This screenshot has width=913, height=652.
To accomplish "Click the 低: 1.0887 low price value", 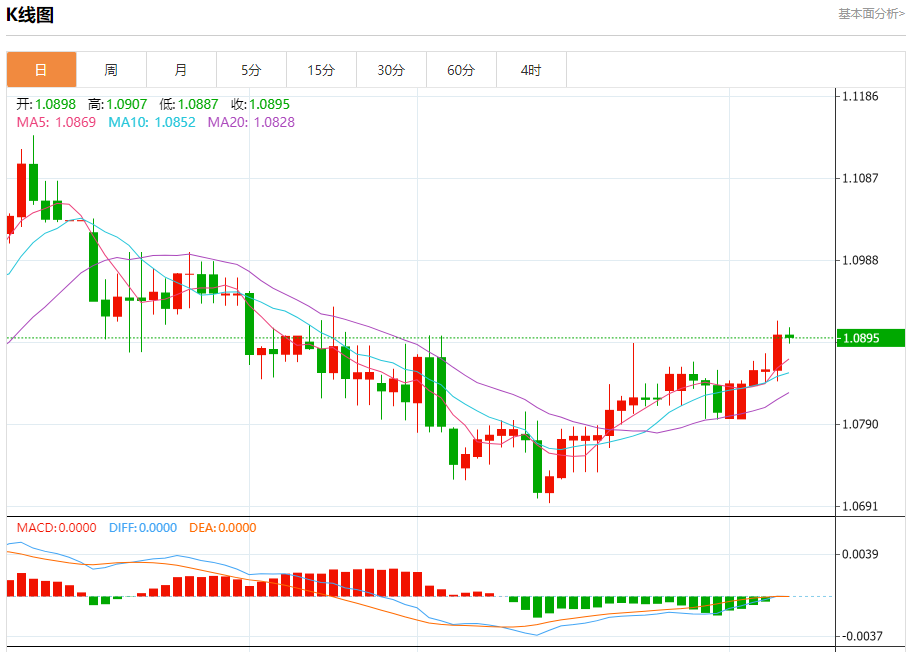I will [189, 104].
